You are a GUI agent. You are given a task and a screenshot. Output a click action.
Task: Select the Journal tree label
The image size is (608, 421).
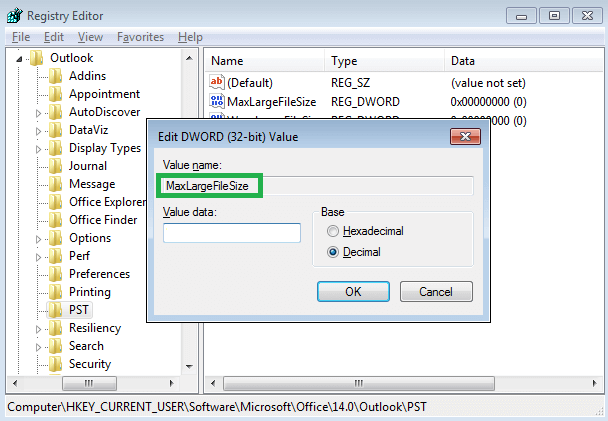click(x=88, y=166)
